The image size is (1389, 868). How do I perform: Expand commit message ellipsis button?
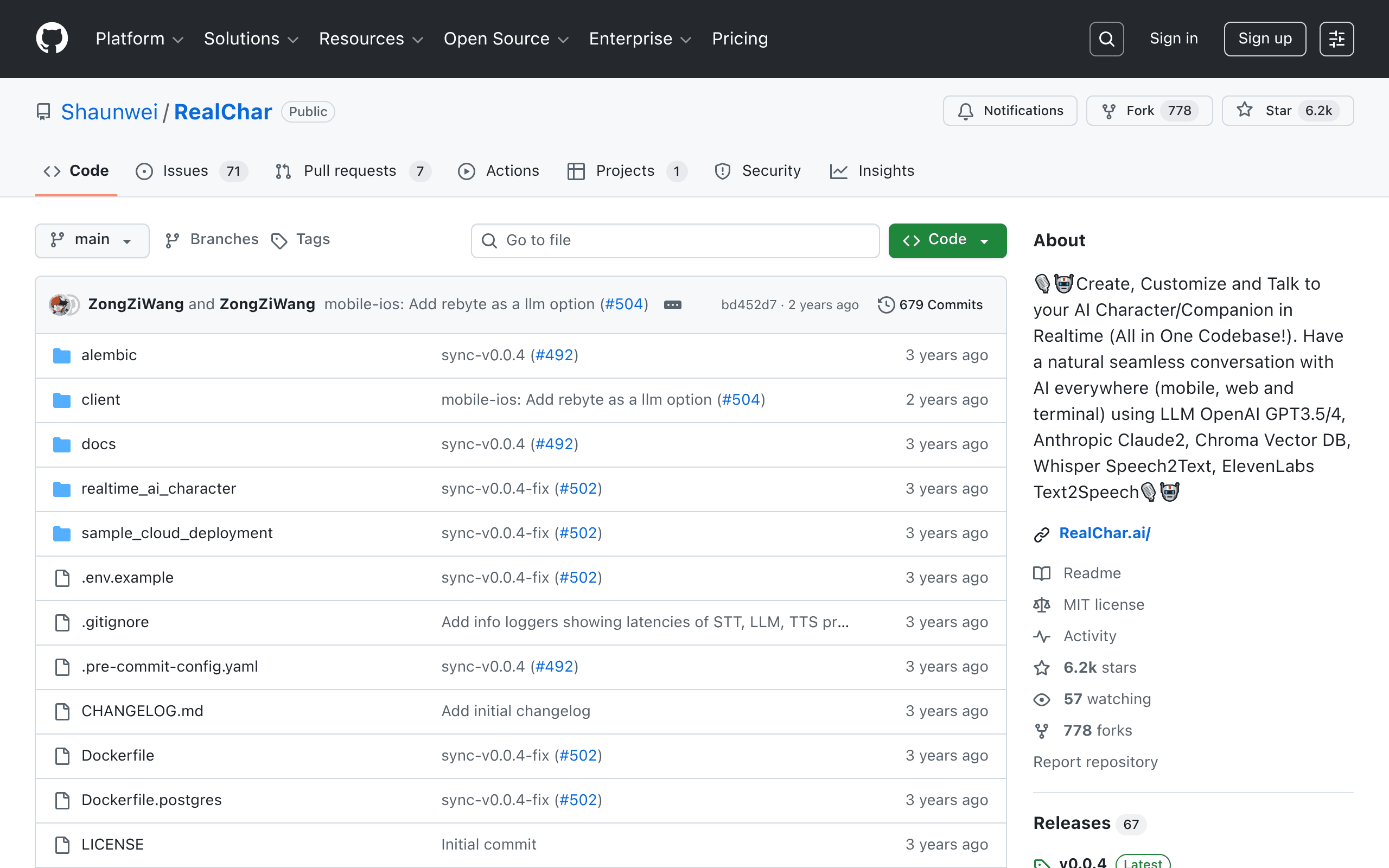tap(672, 305)
